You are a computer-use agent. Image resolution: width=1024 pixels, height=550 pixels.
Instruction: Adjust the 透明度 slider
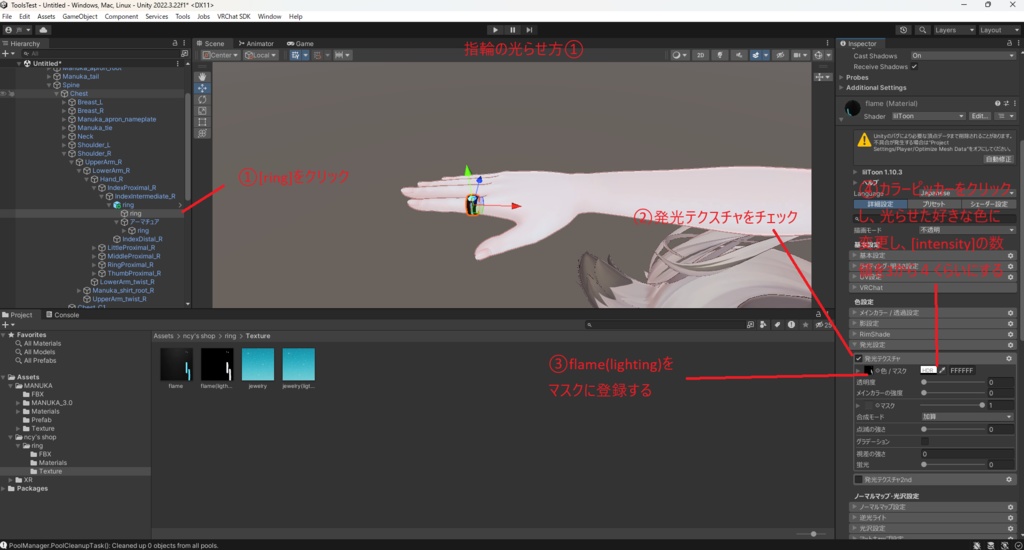point(953,382)
